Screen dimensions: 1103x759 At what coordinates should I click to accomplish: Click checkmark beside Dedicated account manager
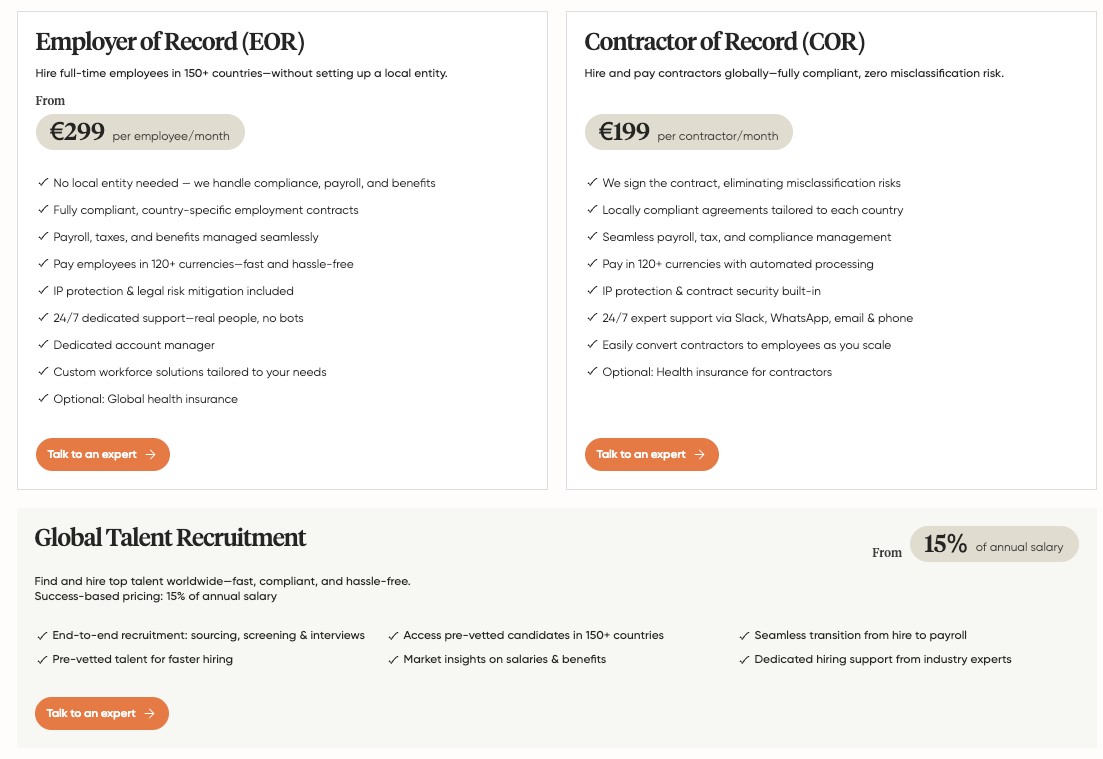[43, 344]
